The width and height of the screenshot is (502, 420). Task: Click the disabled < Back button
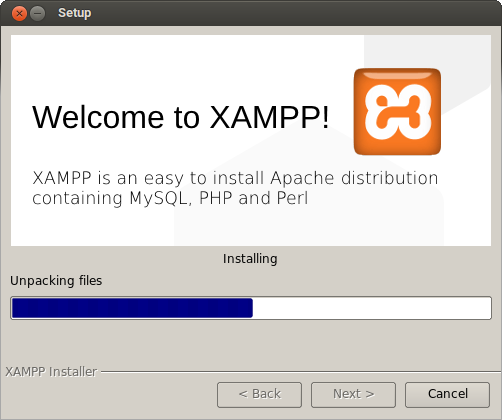pos(259,395)
